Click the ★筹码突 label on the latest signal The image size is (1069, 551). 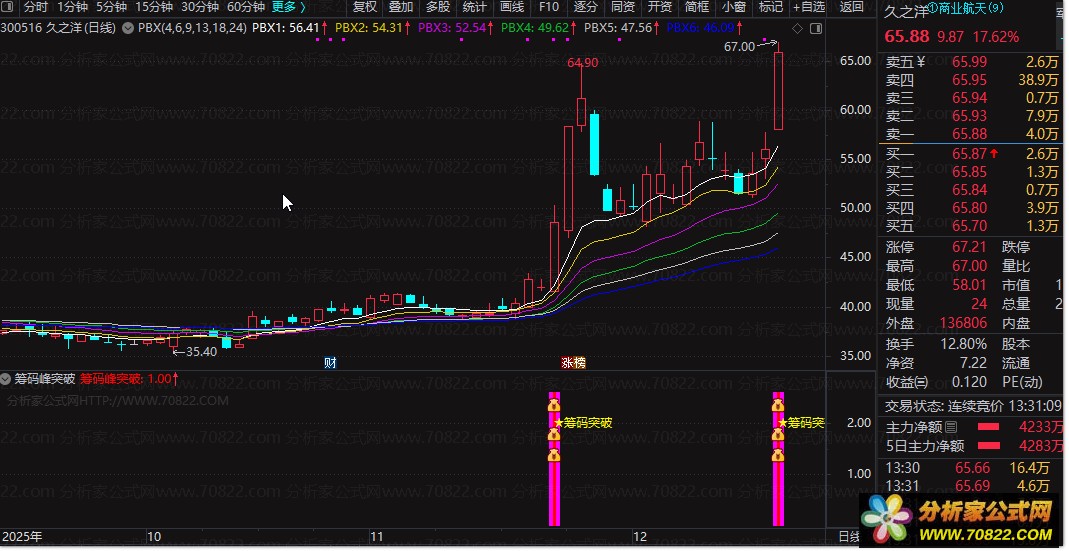[802, 423]
